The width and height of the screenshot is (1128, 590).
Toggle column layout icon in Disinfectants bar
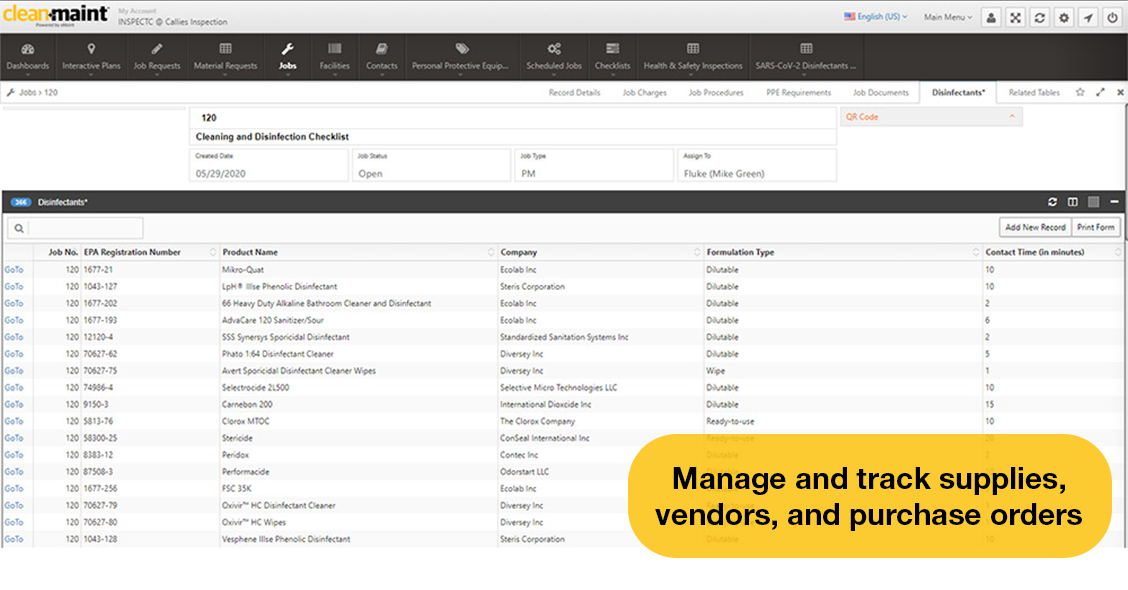[x=1073, y=202]
